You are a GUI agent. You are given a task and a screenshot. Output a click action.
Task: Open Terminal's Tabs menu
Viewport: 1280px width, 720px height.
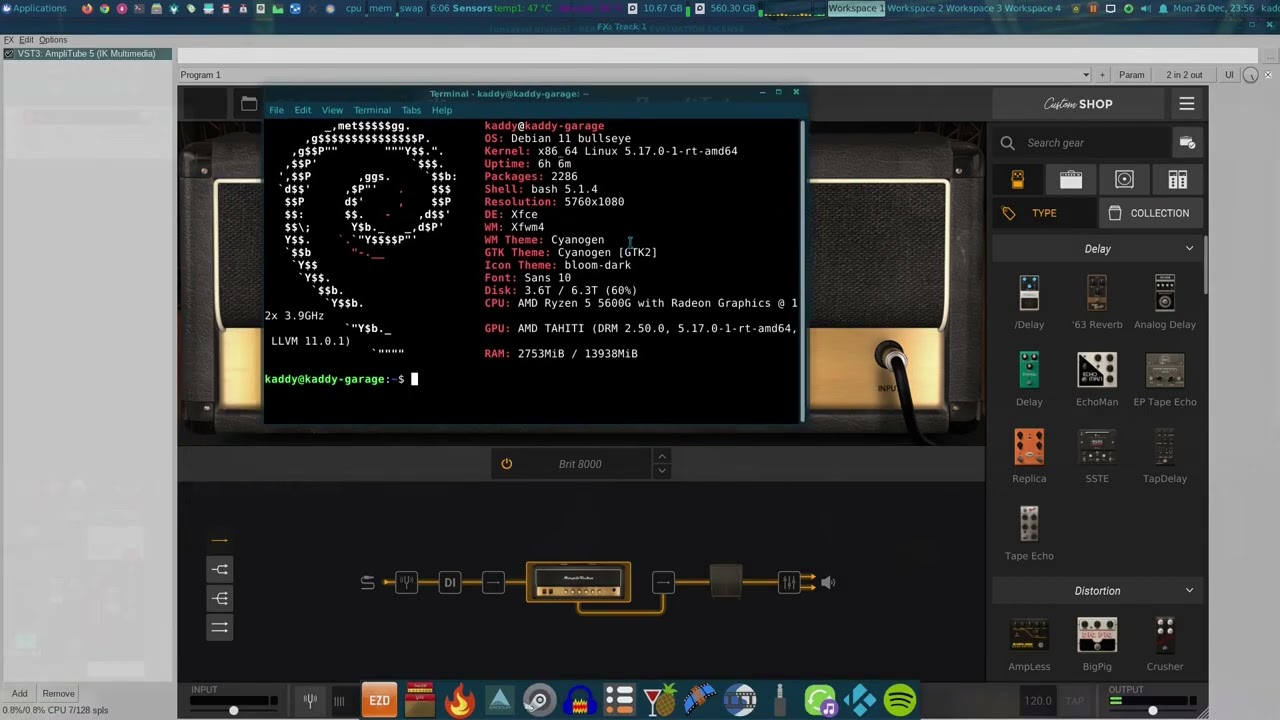pos(411,110)
